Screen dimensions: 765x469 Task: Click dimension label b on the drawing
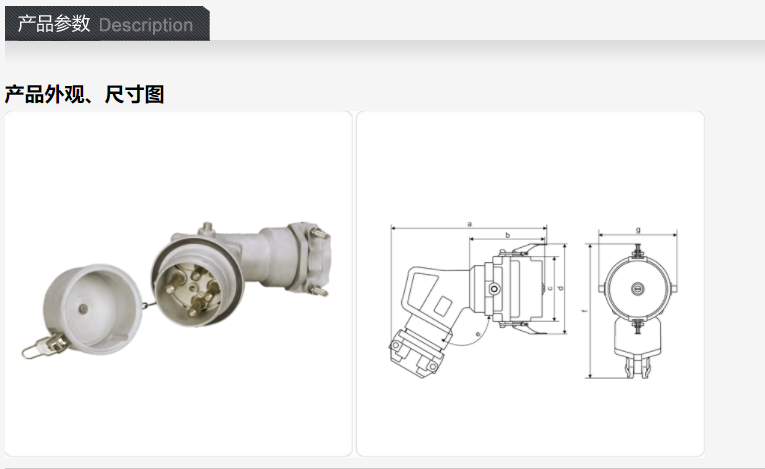(507, 235)
